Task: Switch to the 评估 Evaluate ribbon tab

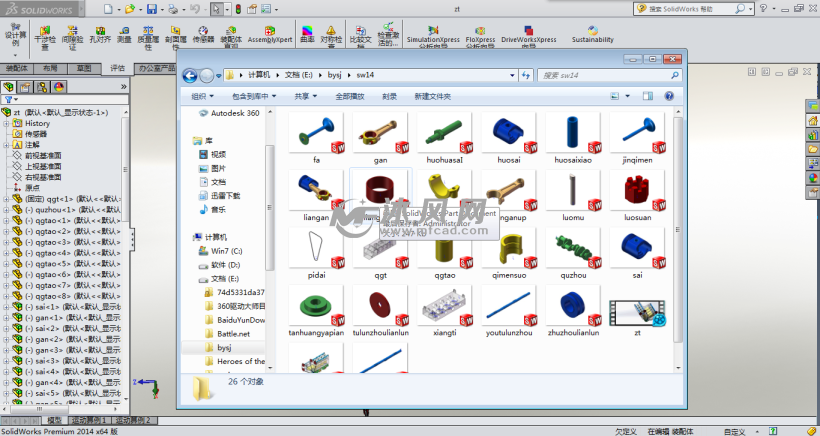Action: pyautogui.click(x=117, y=68)
